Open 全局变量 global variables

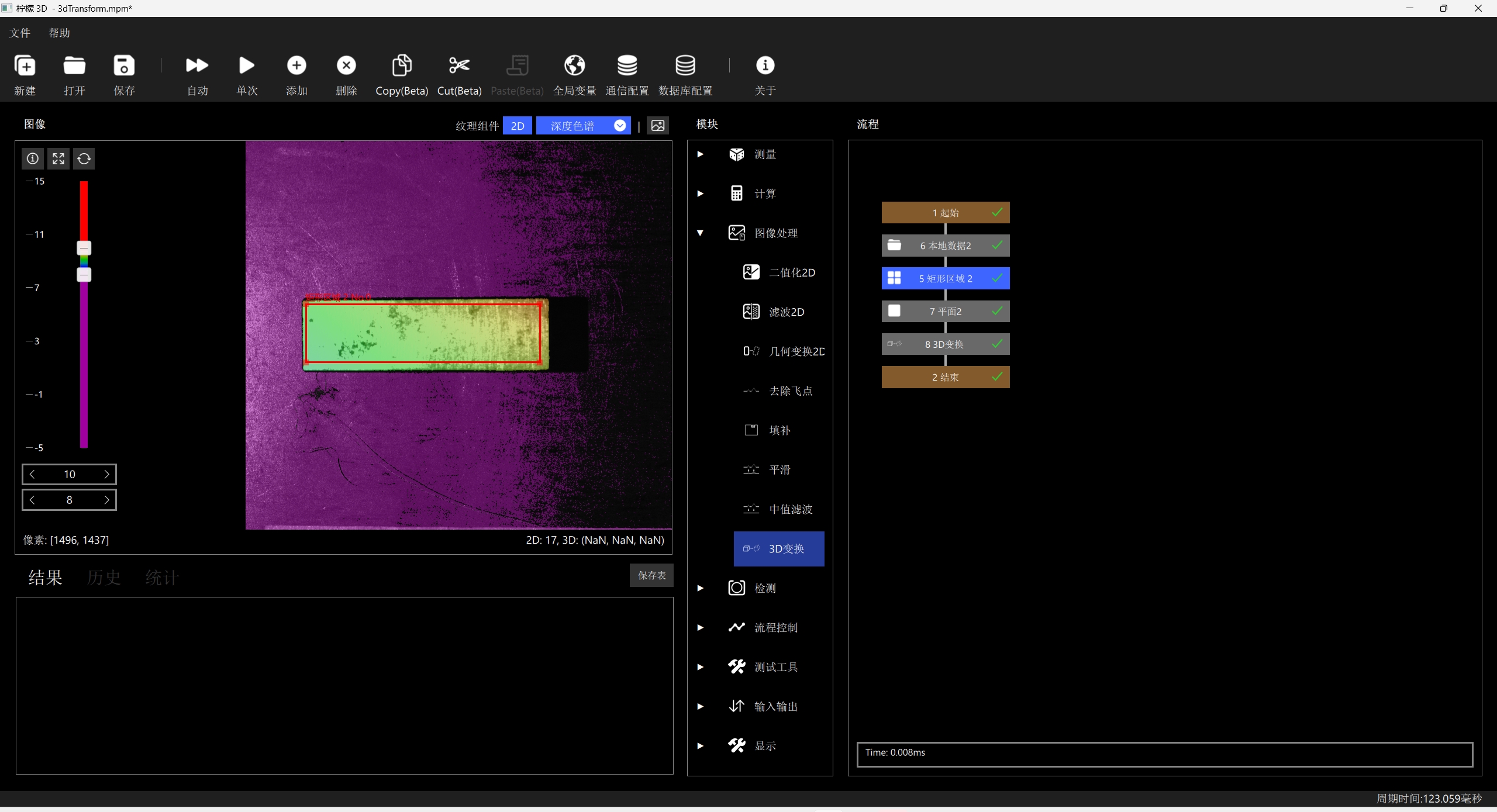click(574, 65)
